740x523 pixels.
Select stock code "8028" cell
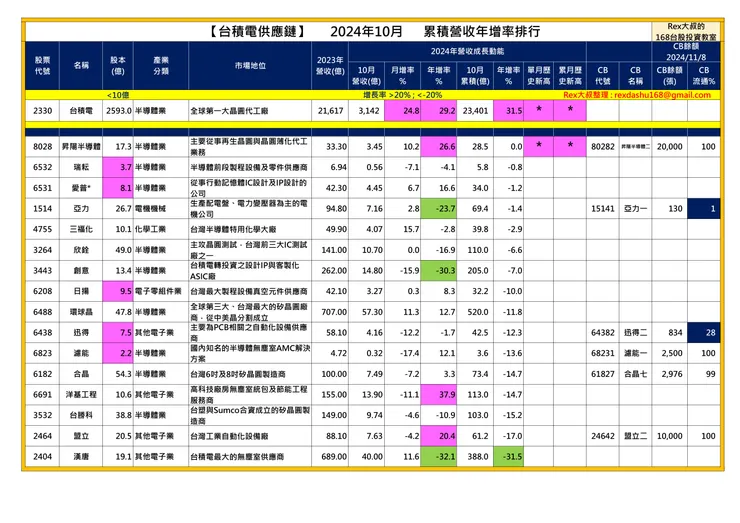[42, 147]
